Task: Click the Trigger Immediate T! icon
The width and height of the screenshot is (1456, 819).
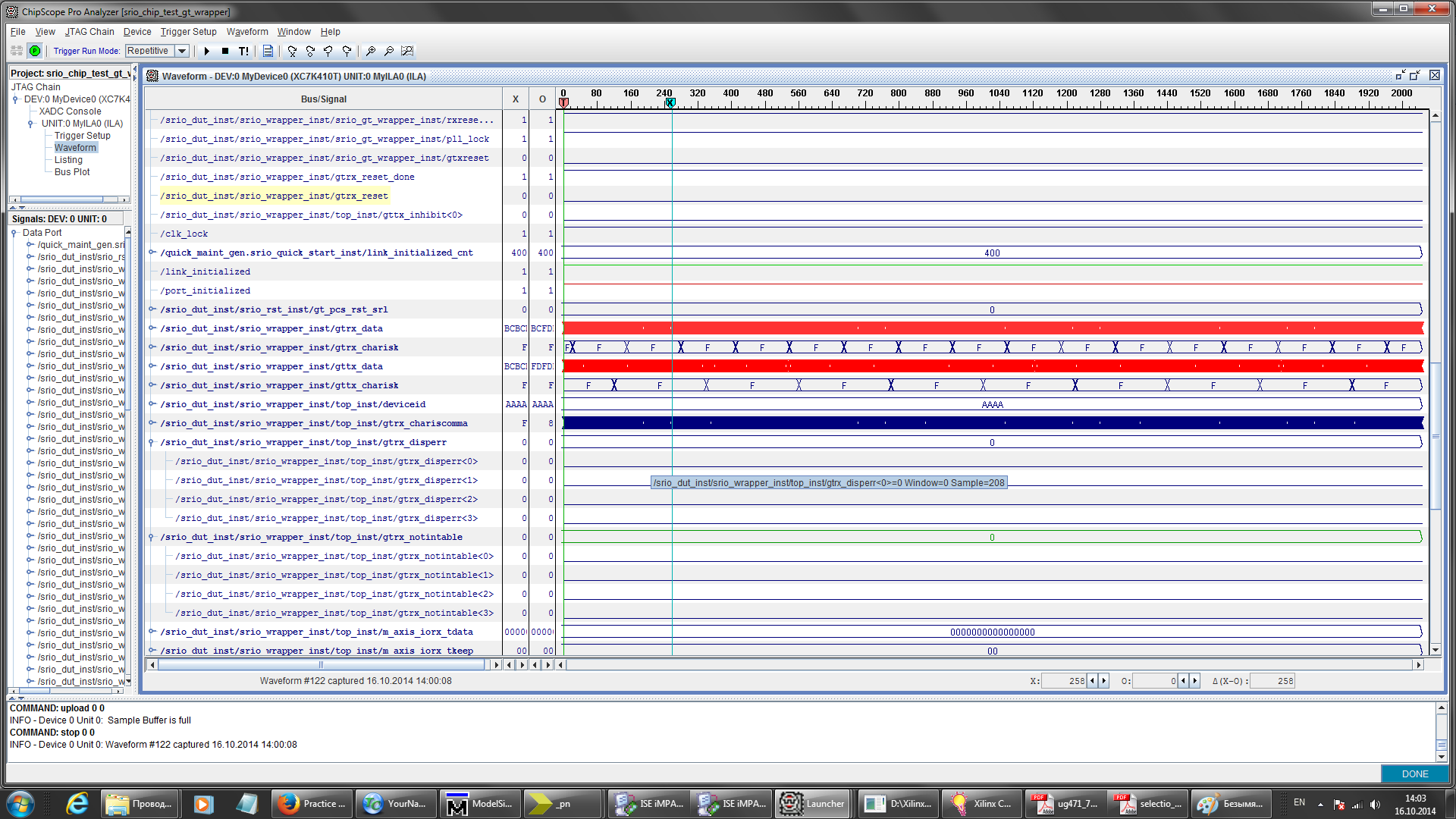Action: (243, 51)
